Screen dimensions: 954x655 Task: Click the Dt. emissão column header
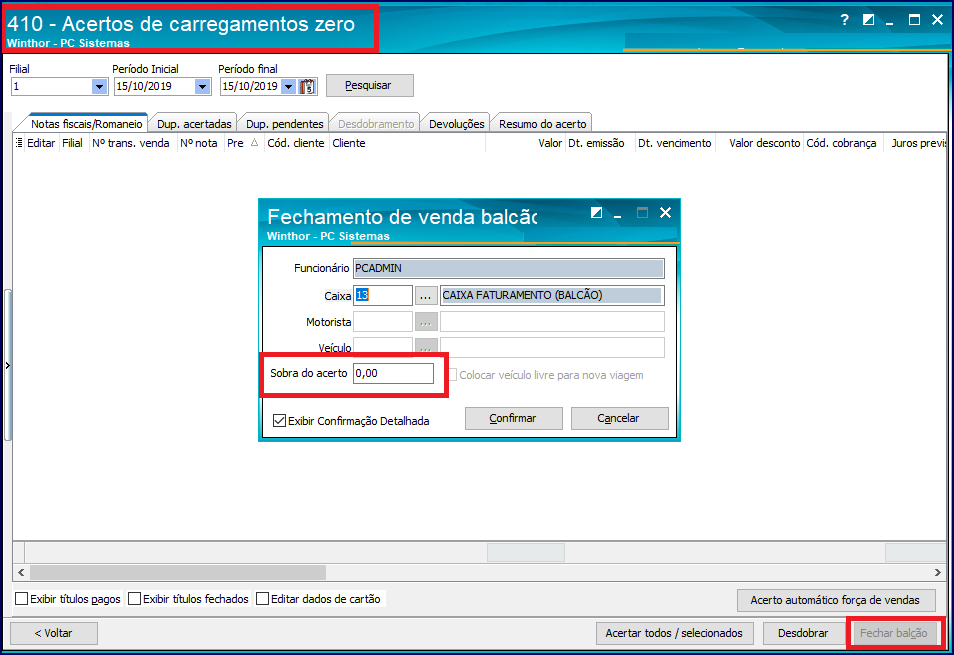point(600,143)
